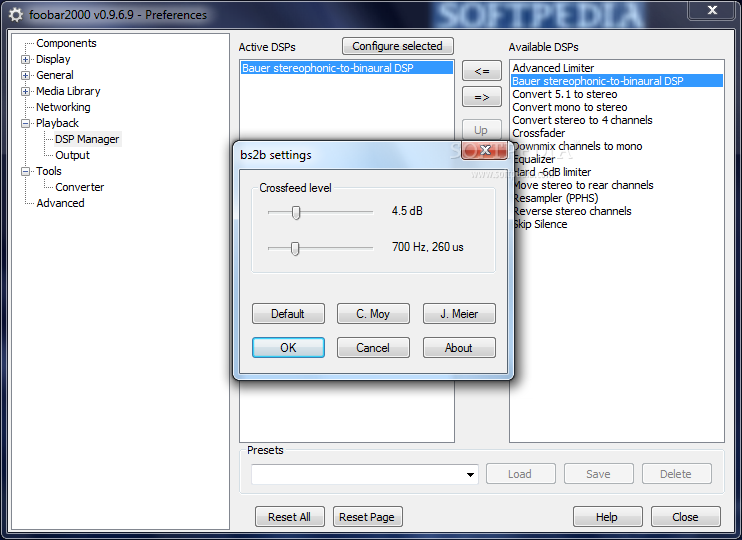Select Networking in preferences tree
This screenshot has width=742, height=540.
(63, 107)
